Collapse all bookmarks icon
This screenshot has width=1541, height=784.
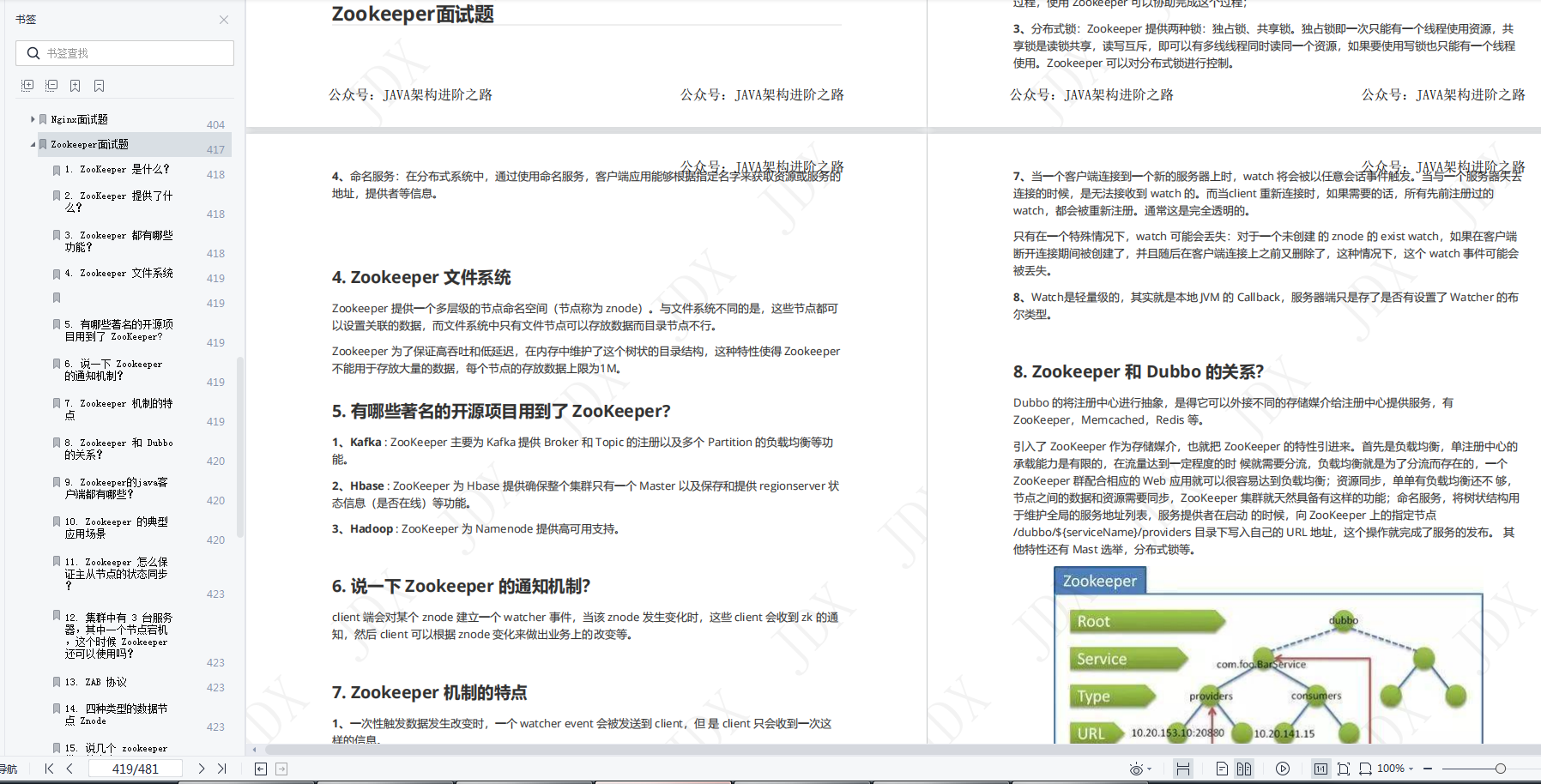point(51,86)
